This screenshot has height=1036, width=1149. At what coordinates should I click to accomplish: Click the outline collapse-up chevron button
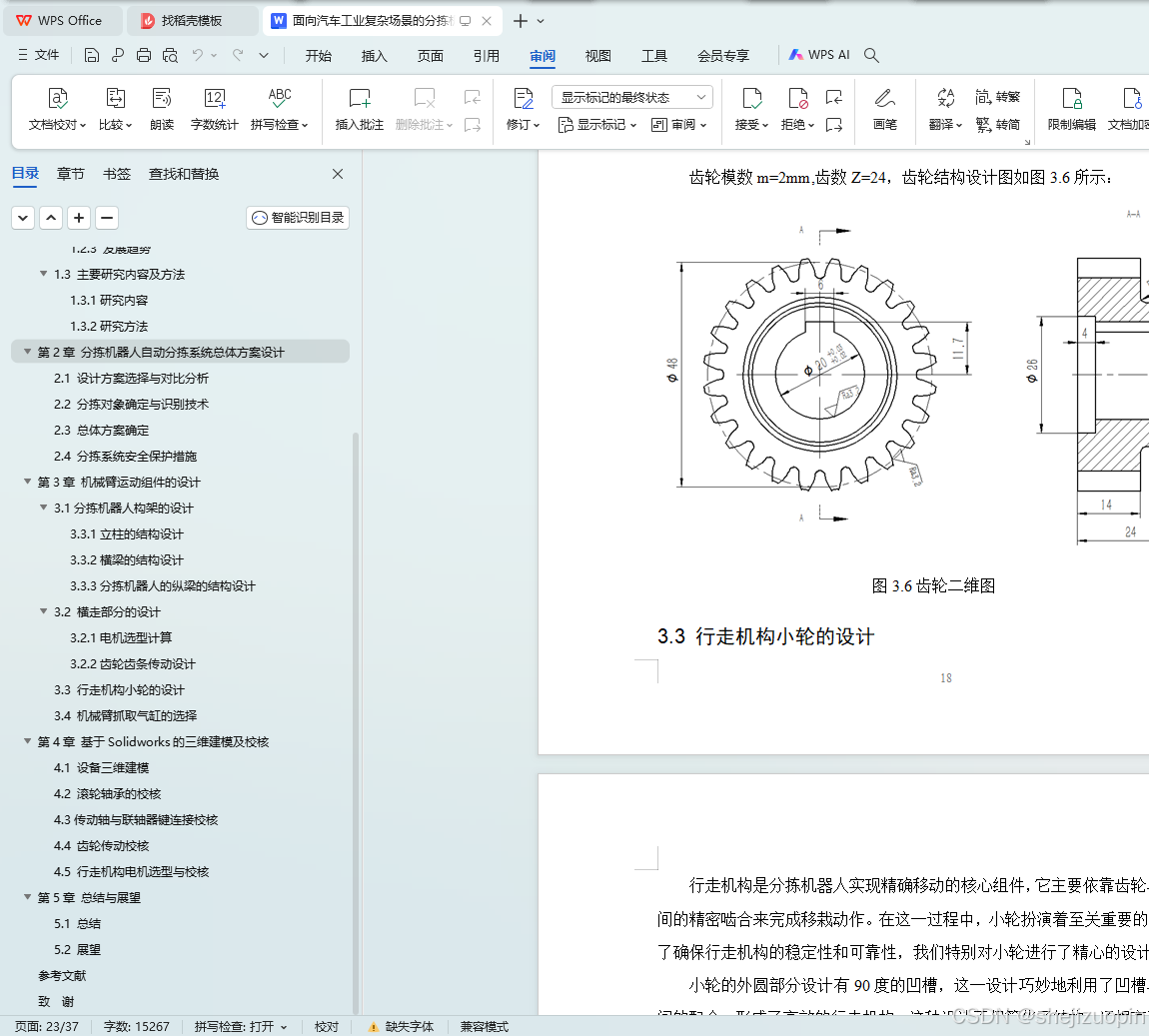point(51,218)
